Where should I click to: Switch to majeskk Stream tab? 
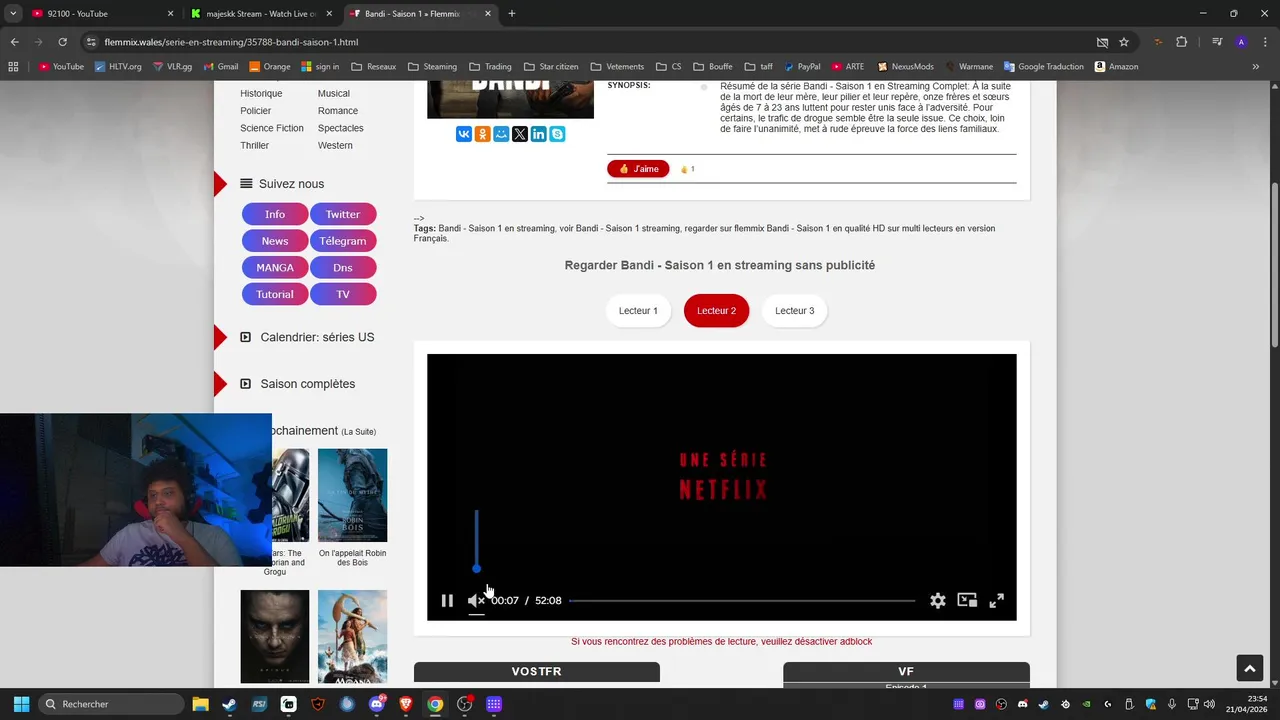click(x=261, y=14)
